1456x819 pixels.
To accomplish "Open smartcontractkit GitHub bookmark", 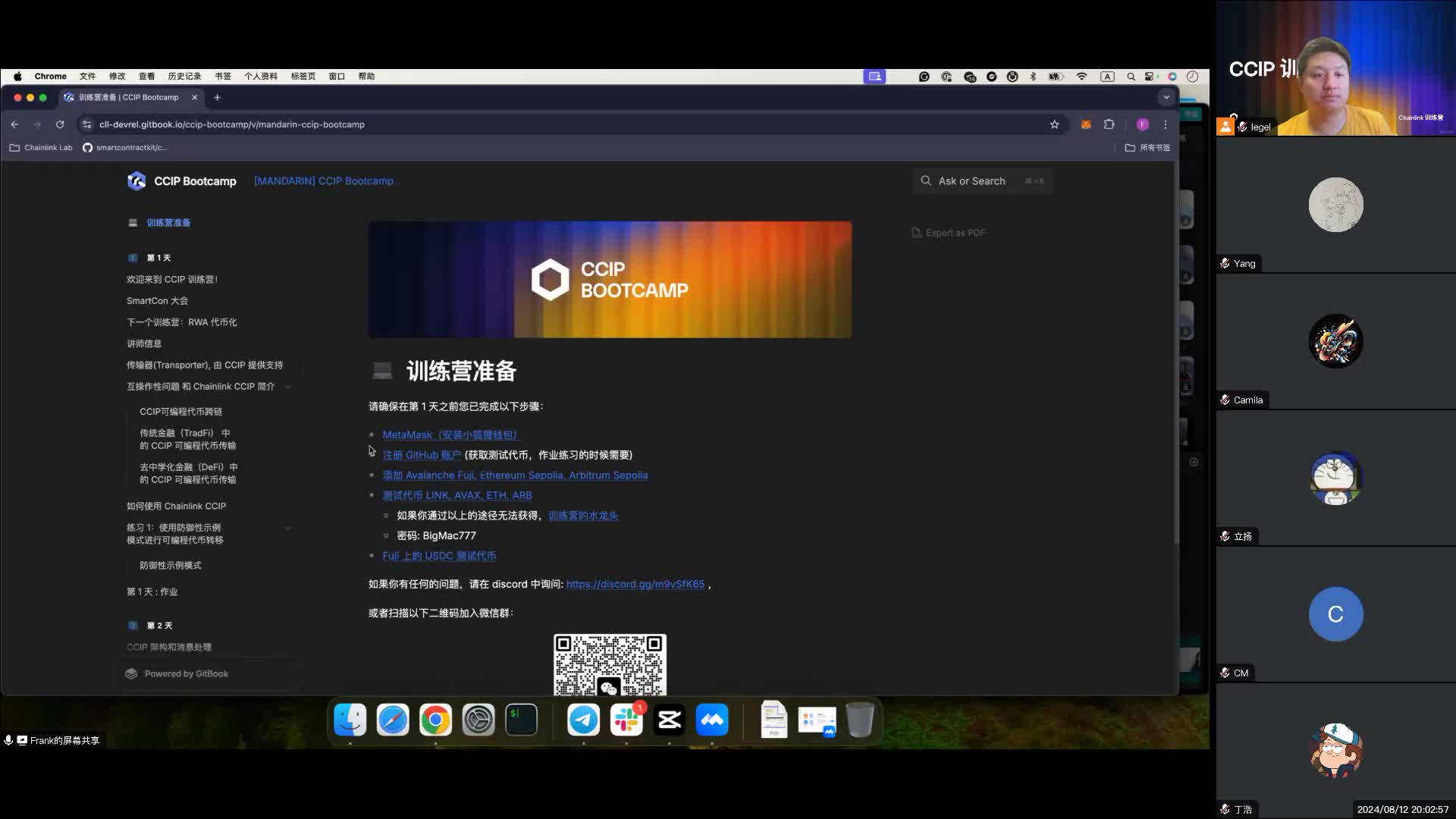I will pos(124,148).
